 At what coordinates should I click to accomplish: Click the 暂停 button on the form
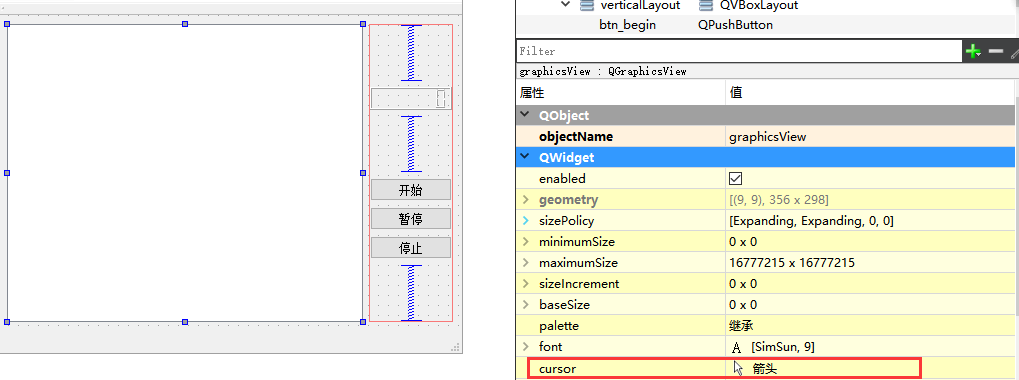410,218
